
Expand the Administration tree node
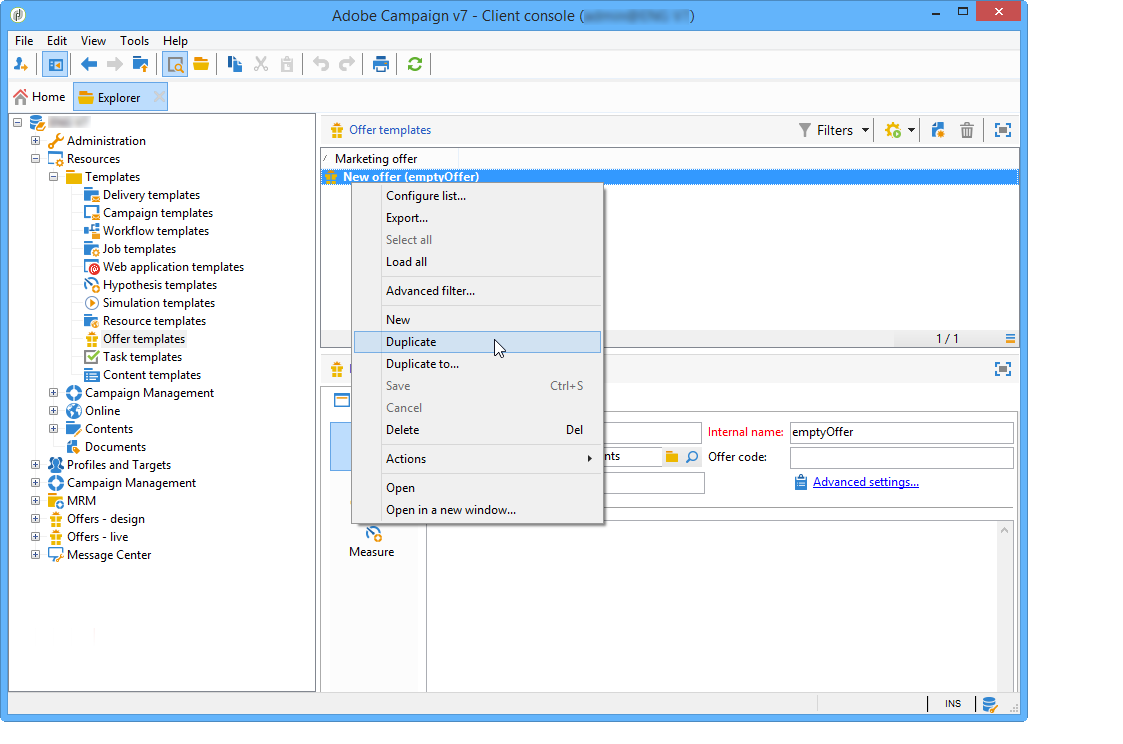click(35, 141)
